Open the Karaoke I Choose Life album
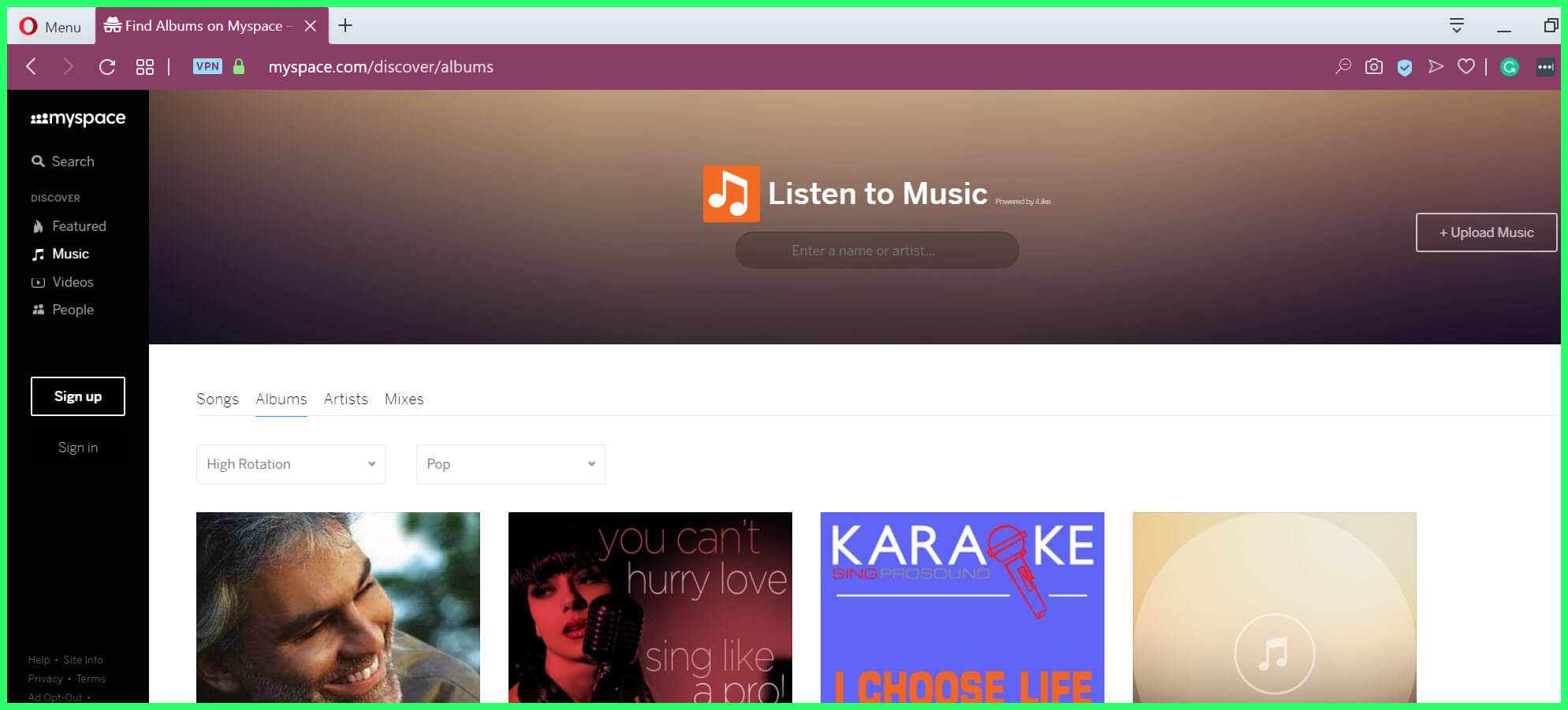The image size is (1568, 710). point(963,608)
